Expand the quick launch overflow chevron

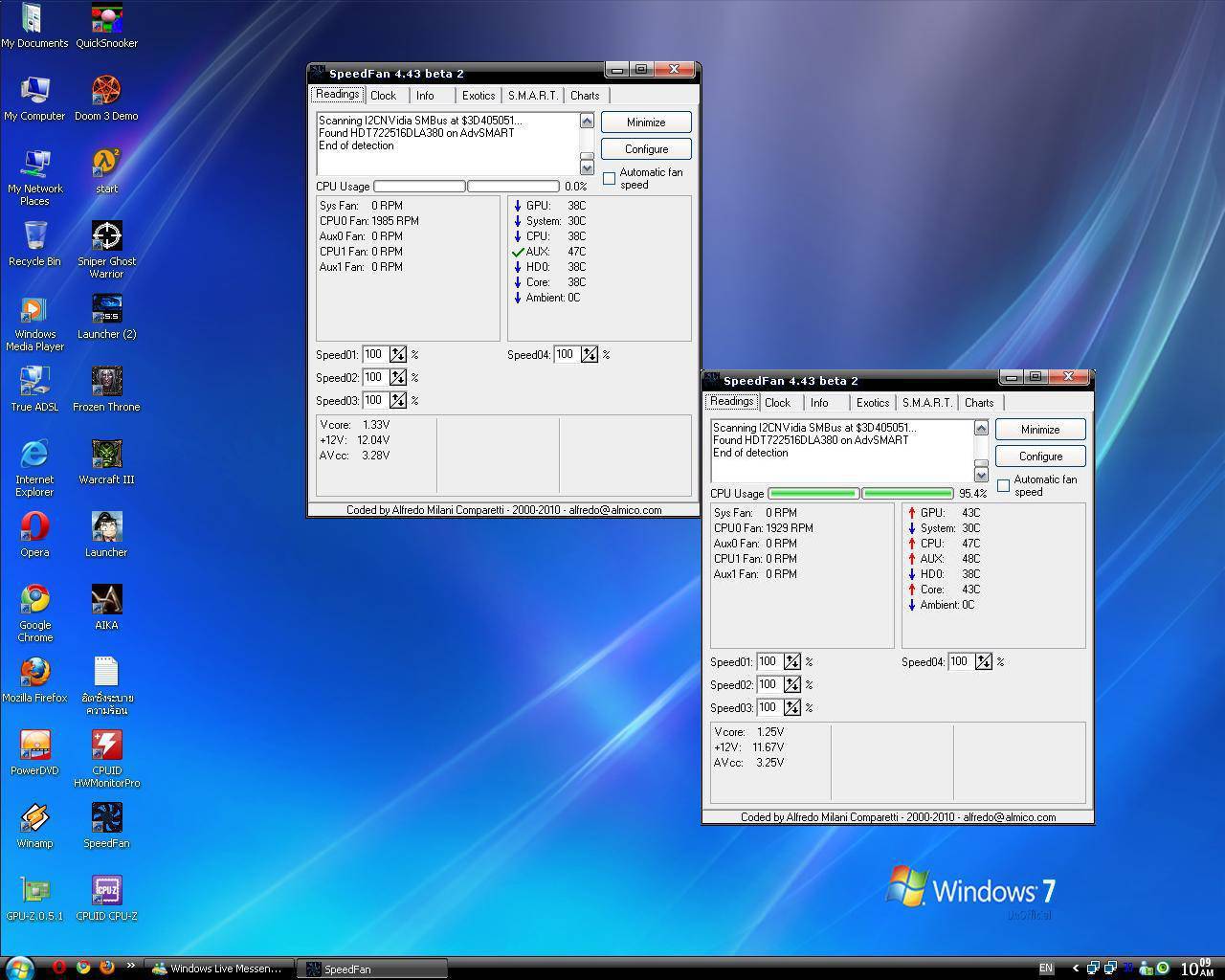(x=130, y=966)
